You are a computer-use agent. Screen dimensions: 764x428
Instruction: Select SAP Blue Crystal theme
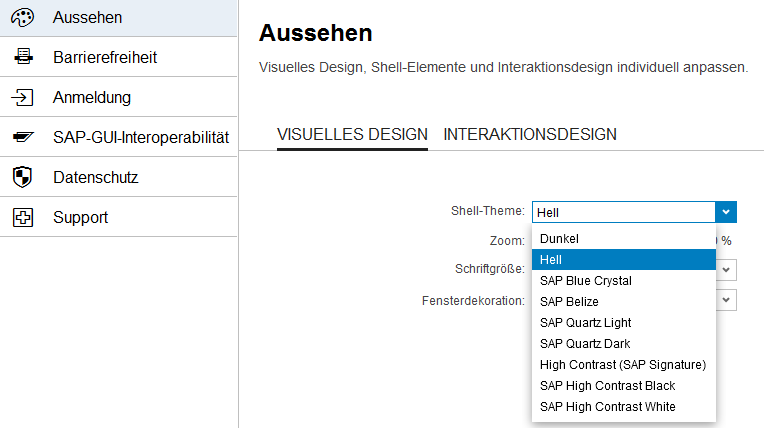[585, 281]
